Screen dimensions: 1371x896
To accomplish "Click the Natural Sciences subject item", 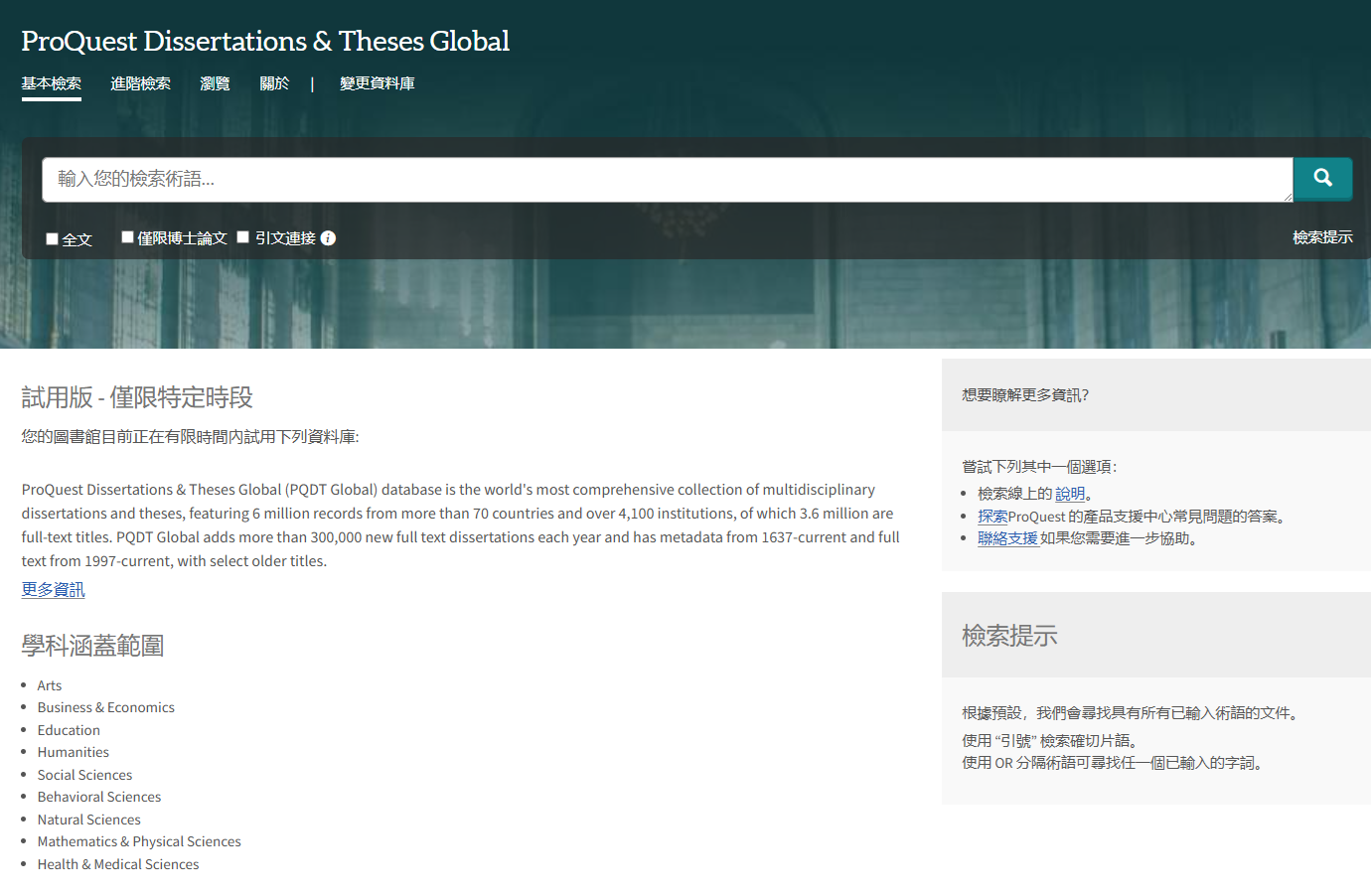I will 89,820.
